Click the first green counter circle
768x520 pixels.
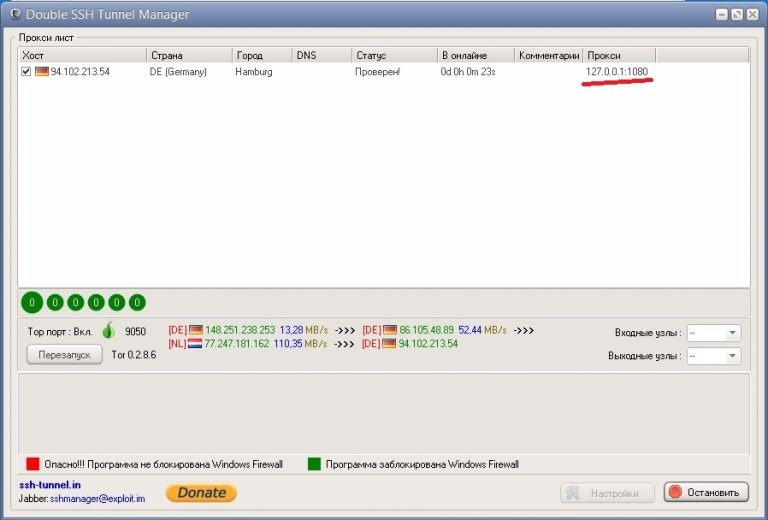coord(32,302)
